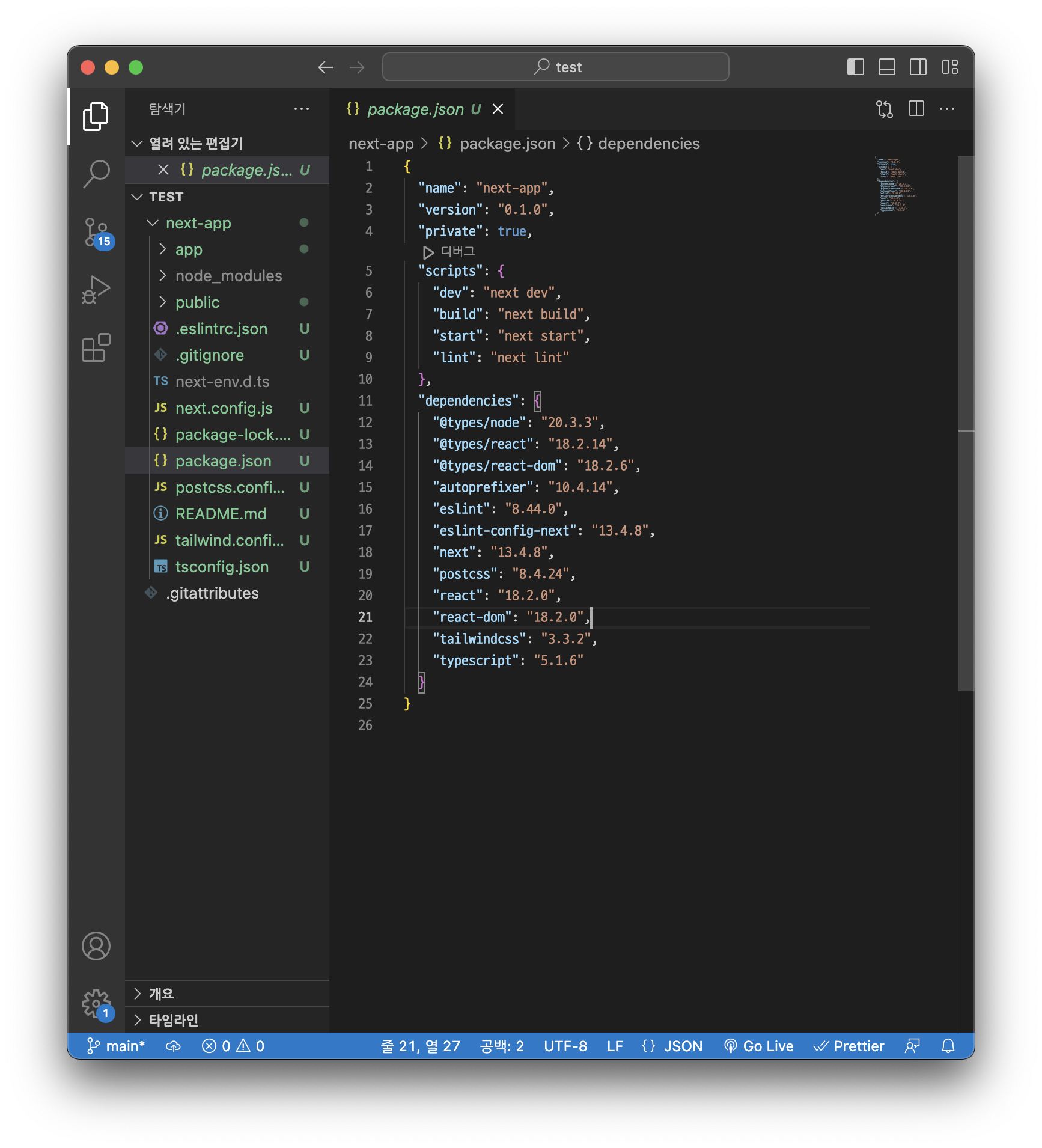
Task: Close package.json in open editors list
Action: pos(163,170)
